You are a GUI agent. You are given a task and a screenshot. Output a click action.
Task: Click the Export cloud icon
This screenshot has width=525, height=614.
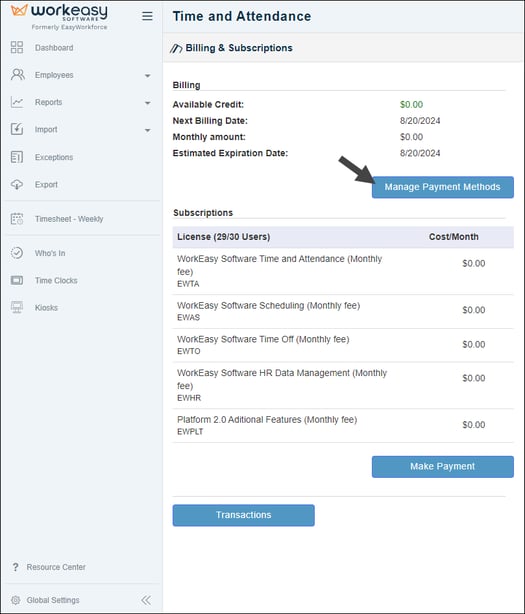tap(17, 184)
